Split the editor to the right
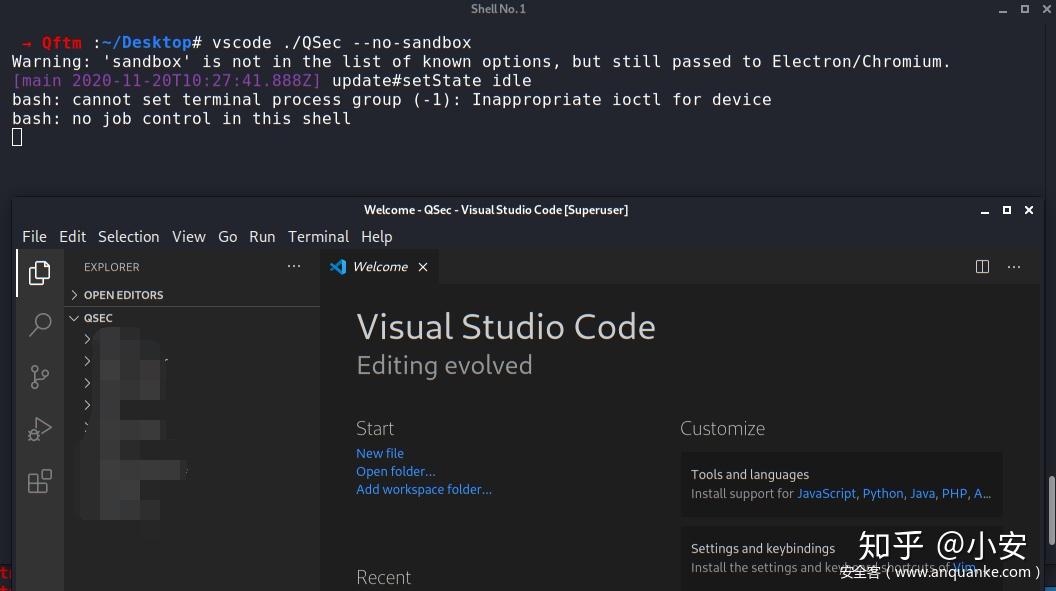 pos(982,267)
